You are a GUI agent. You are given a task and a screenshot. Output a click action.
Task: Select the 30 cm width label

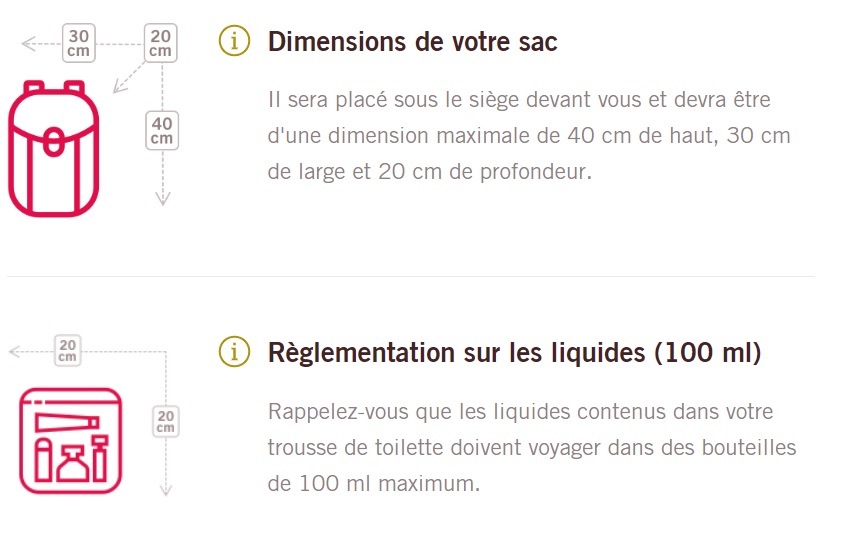click(x=77, y=43)
